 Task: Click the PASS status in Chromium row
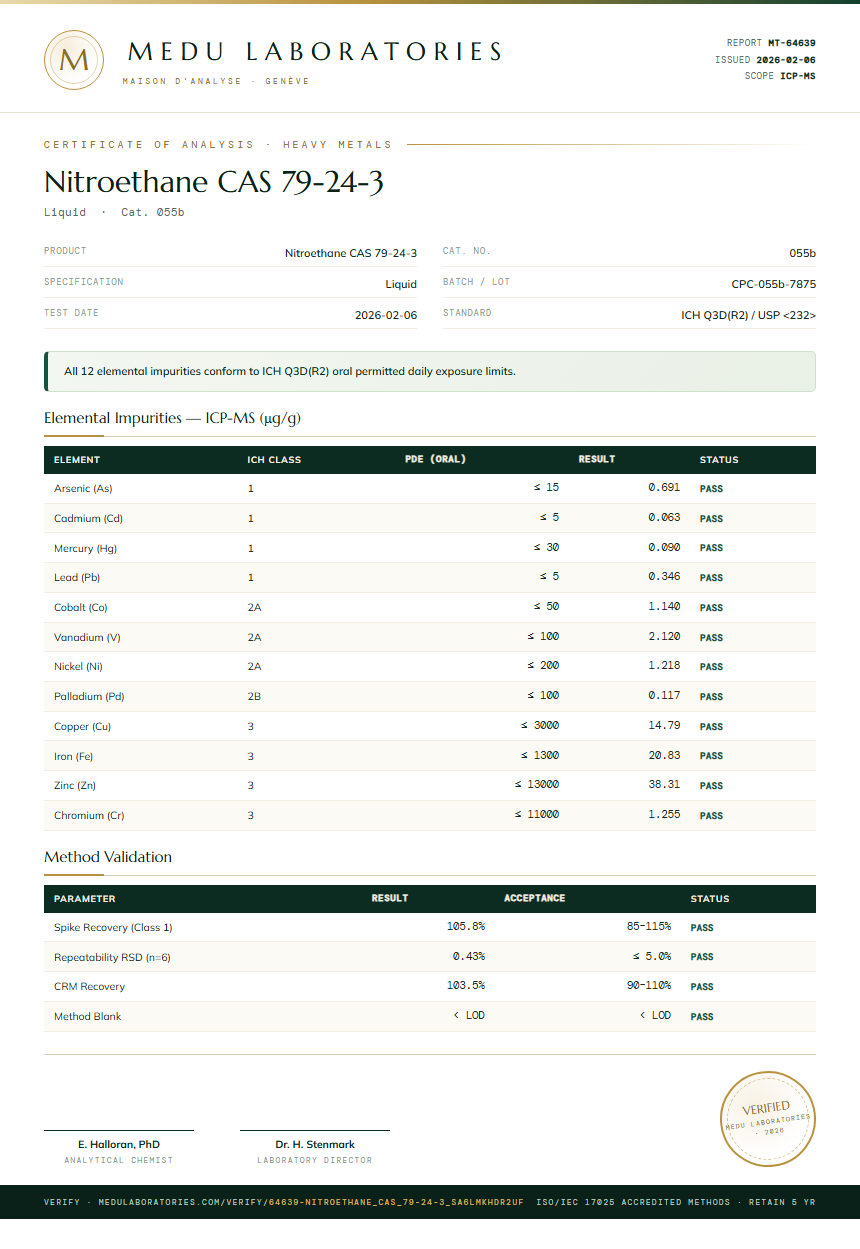click(711, 816)
